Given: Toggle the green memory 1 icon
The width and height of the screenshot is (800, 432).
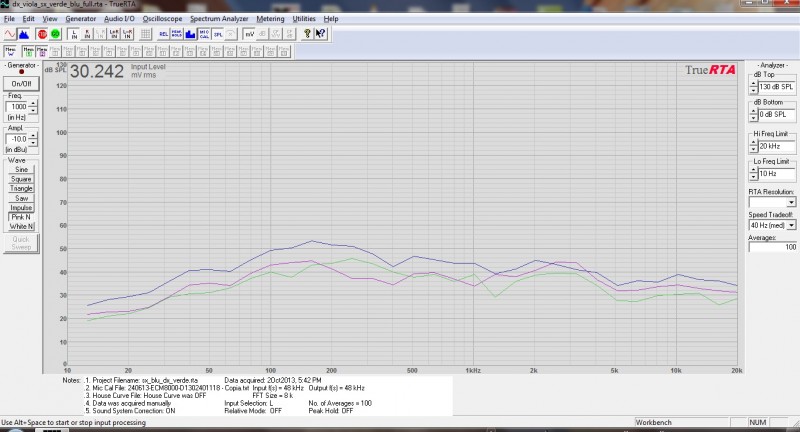Looking at the screenshot, I should pos(29,51).
